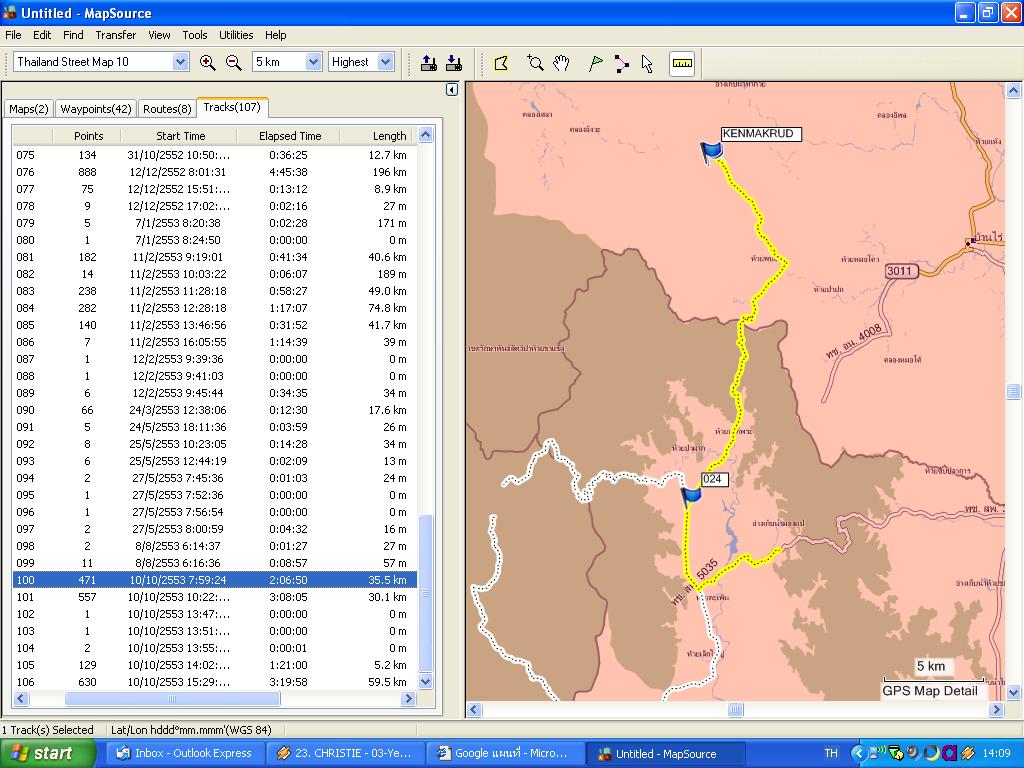Activate the Hand pan tool
The width and height of the screenshot is (1024, 768).
(561, 63)
